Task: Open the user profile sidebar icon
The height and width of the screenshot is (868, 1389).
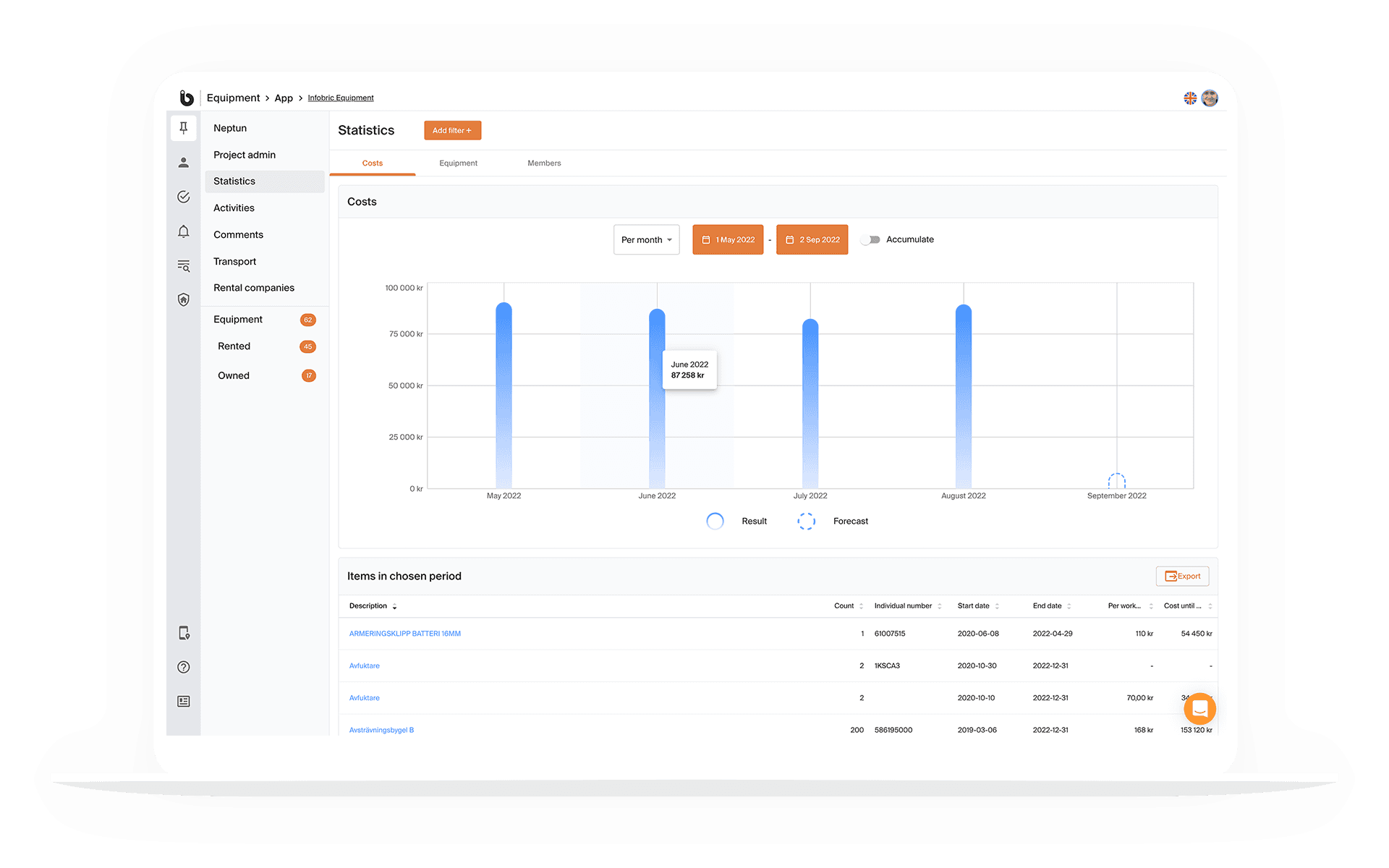Action: [x=183, y=163]
